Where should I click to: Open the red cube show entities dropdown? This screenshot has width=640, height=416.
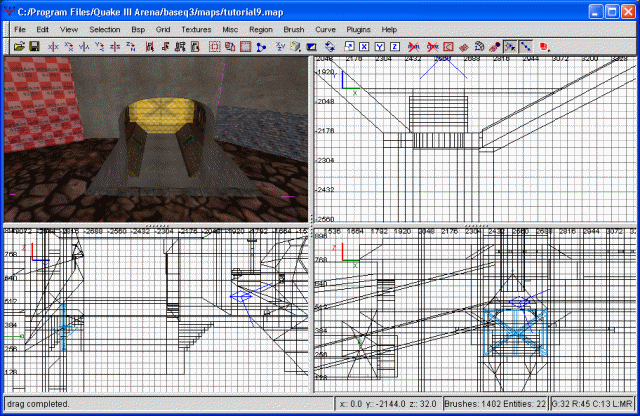[x=544, y=47]
